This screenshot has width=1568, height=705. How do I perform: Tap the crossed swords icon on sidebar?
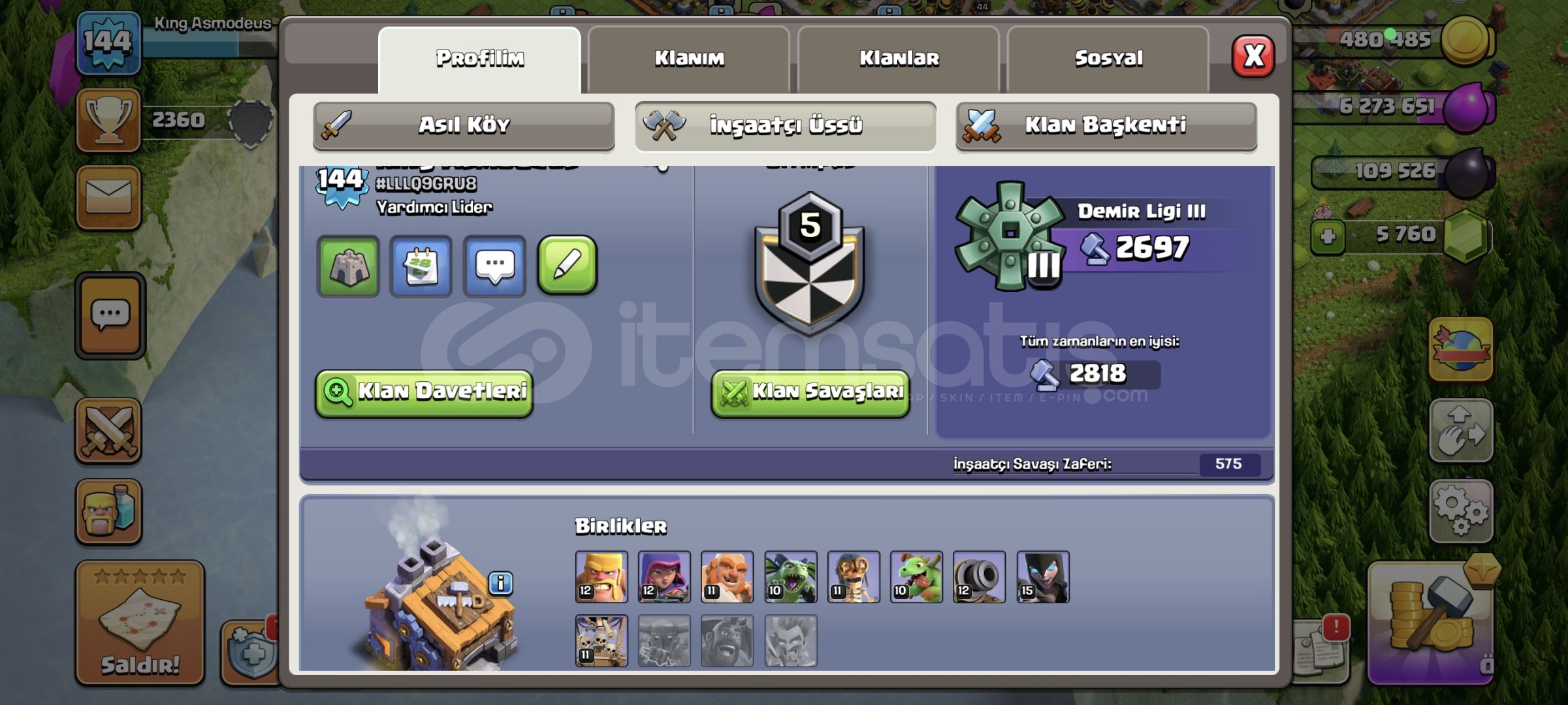tap(108, 431)
